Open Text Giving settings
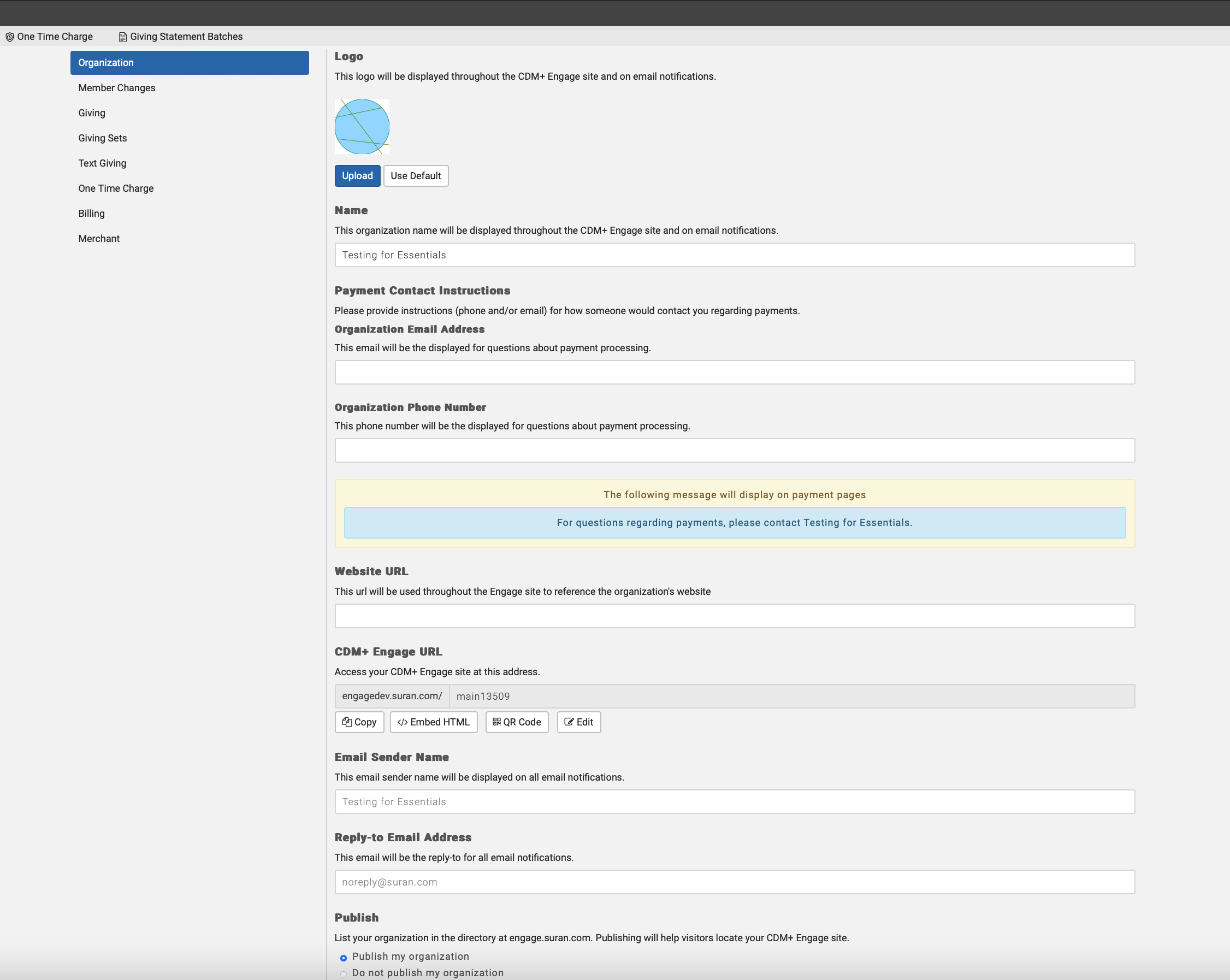 coord(102,163)
